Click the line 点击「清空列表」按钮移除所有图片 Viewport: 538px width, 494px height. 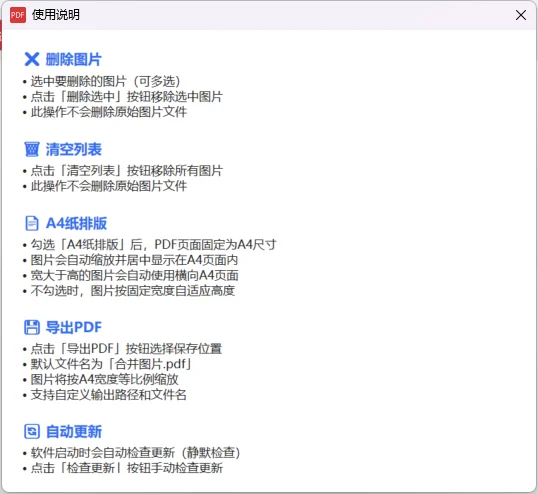point(127,171)
